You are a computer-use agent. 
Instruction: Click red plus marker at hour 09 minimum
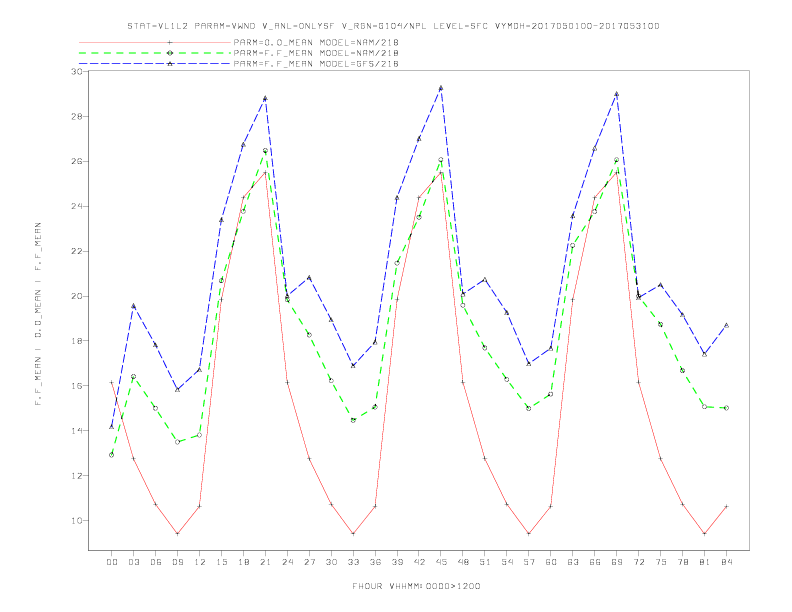177,534
